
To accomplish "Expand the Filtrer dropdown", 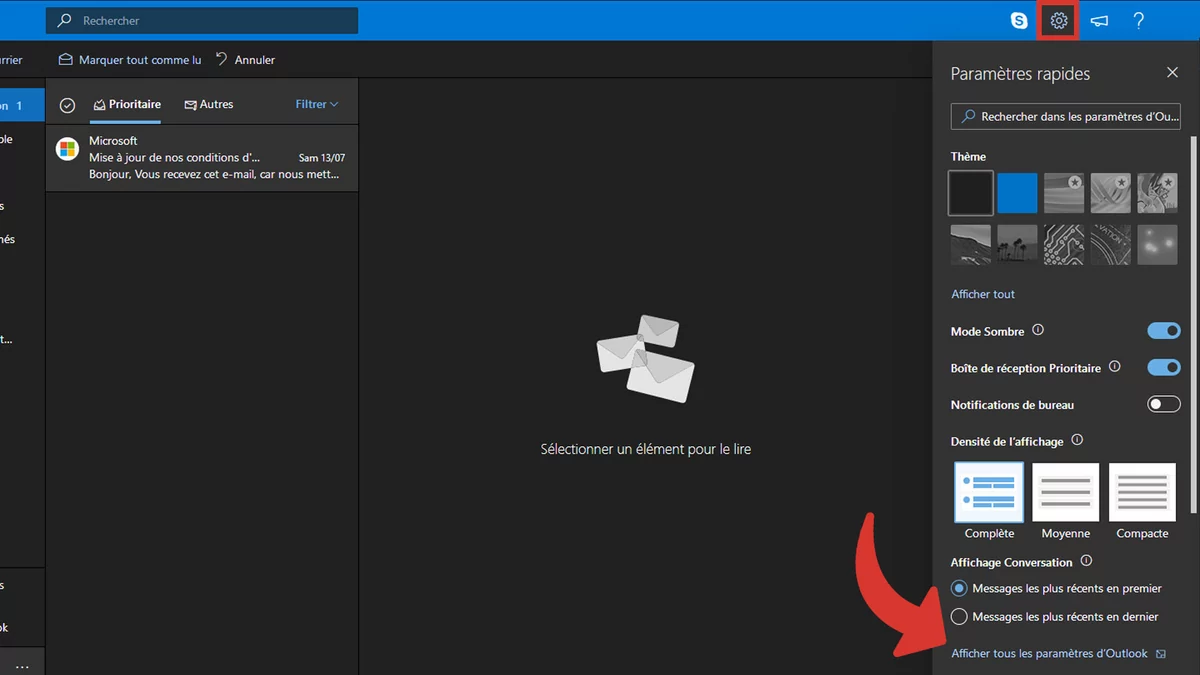I will pos(317,104).
